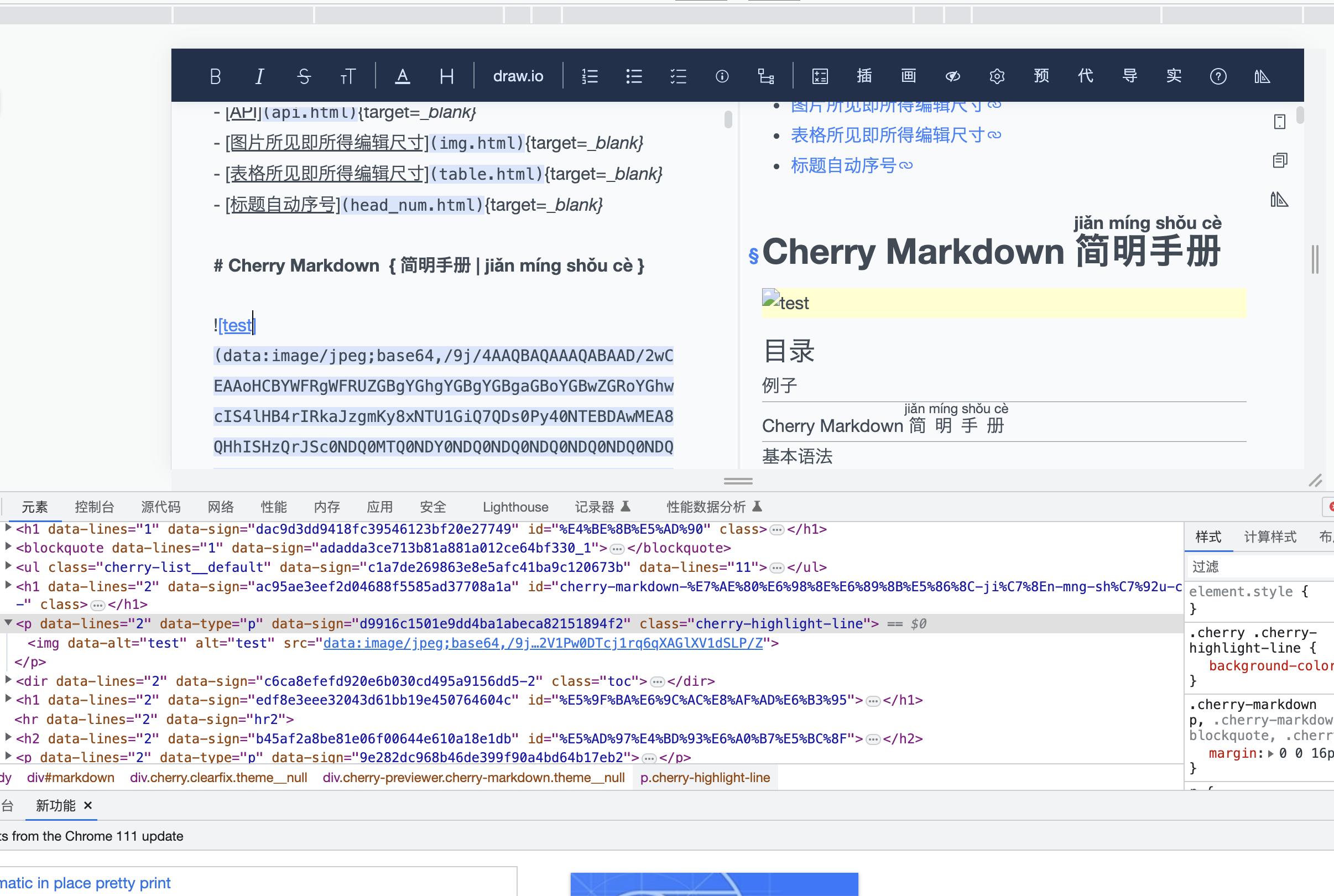Expand the dir toc element node
The width and height of the screenshot is (1334, 896).
[x=8, y=680]
